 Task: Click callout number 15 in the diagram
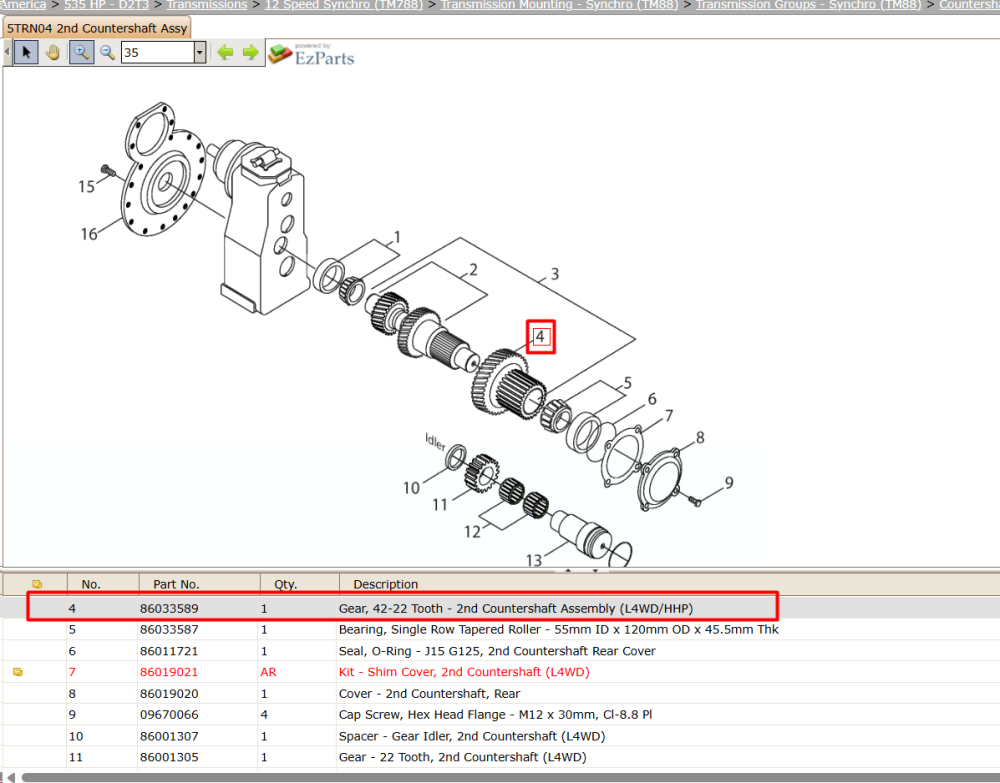pyautogui.click(x=86, y=187)
